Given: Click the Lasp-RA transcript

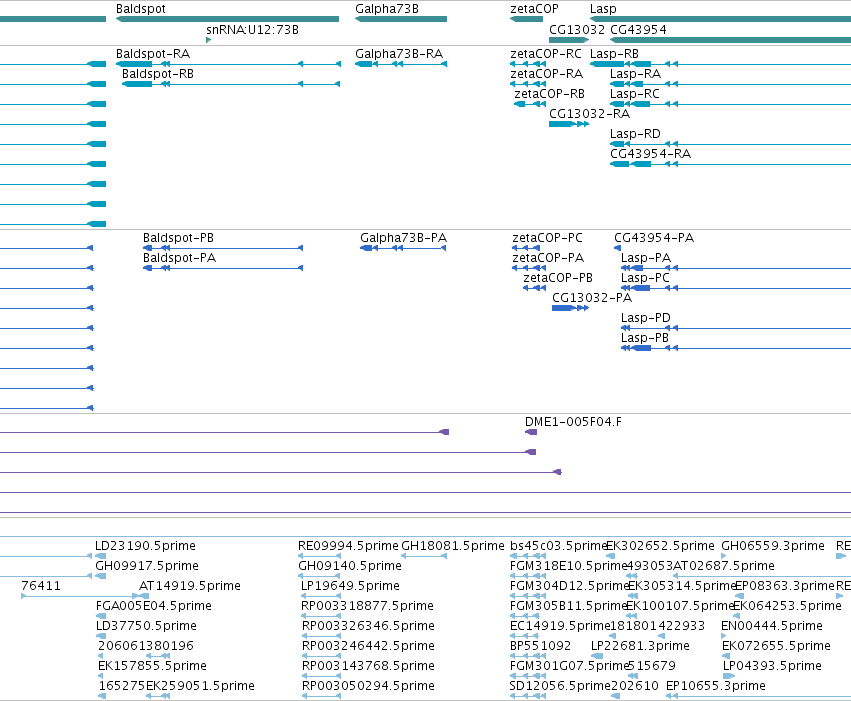Looking at the screenshot, I should [x=731, y=84].
